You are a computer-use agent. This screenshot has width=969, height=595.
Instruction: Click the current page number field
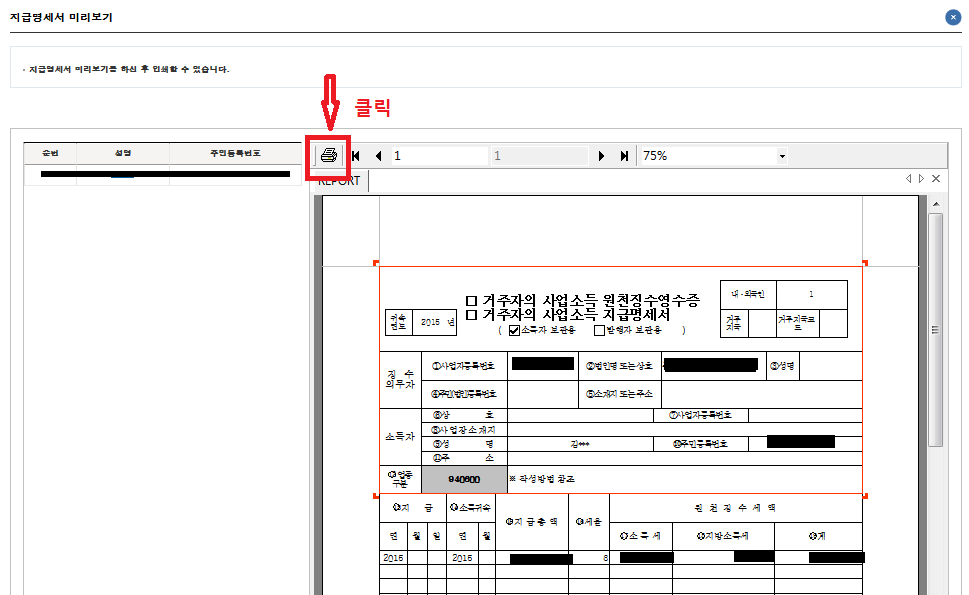[438, 156]
